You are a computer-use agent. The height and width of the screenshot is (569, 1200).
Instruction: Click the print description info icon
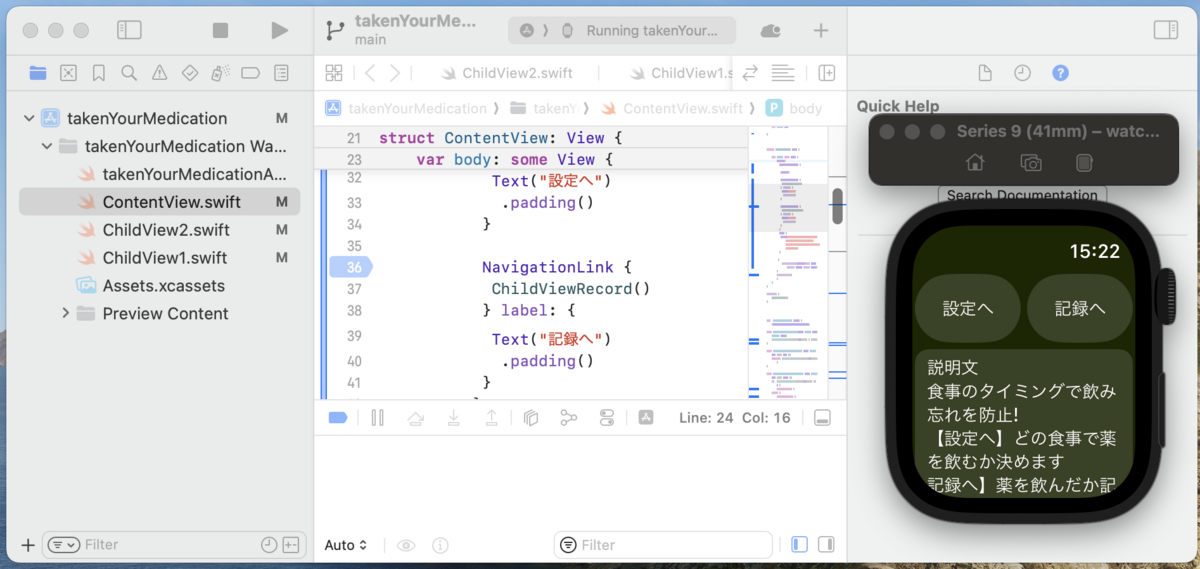point(440,545)
